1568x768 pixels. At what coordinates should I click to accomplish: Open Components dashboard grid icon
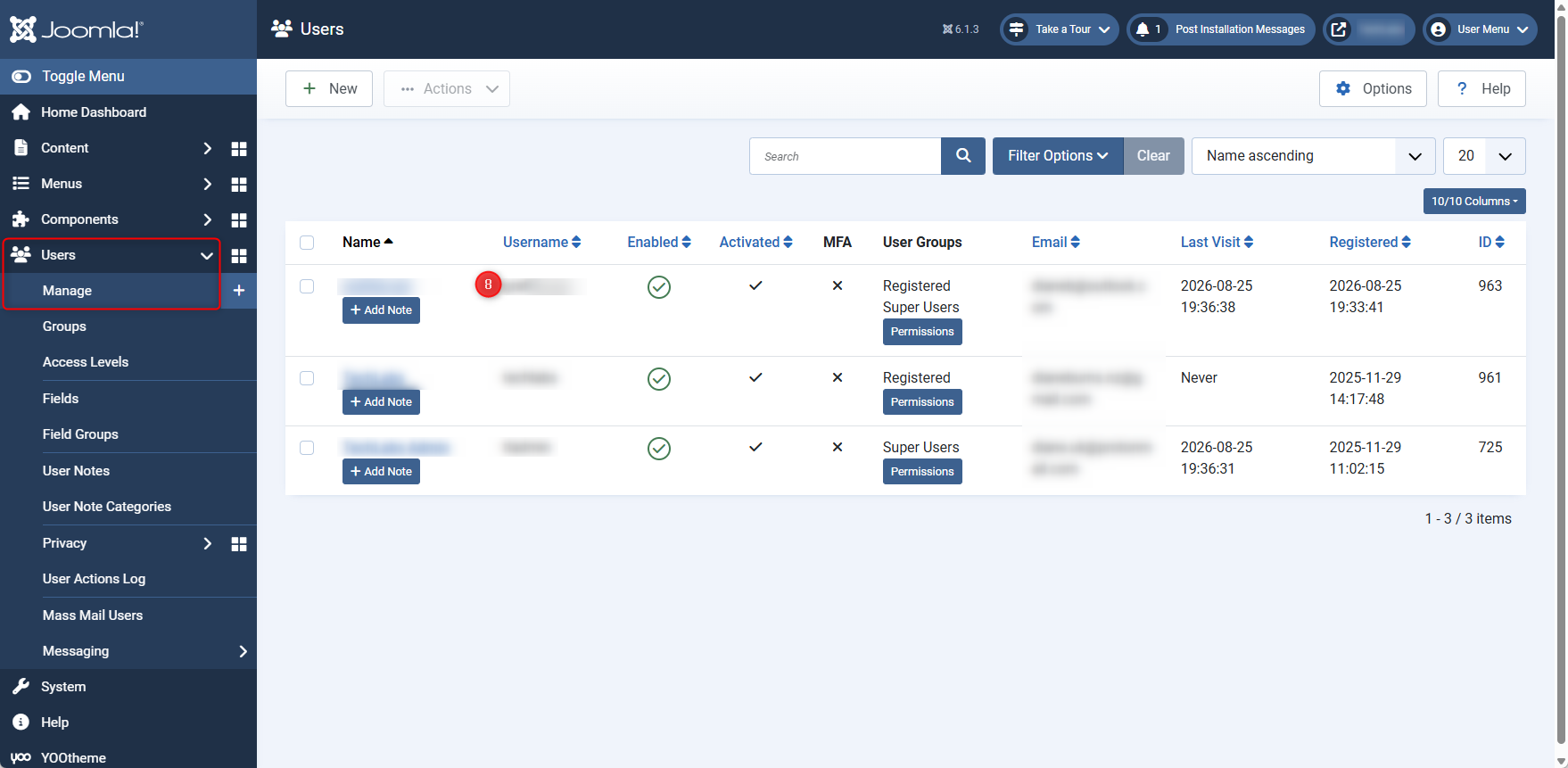point(239,219)
